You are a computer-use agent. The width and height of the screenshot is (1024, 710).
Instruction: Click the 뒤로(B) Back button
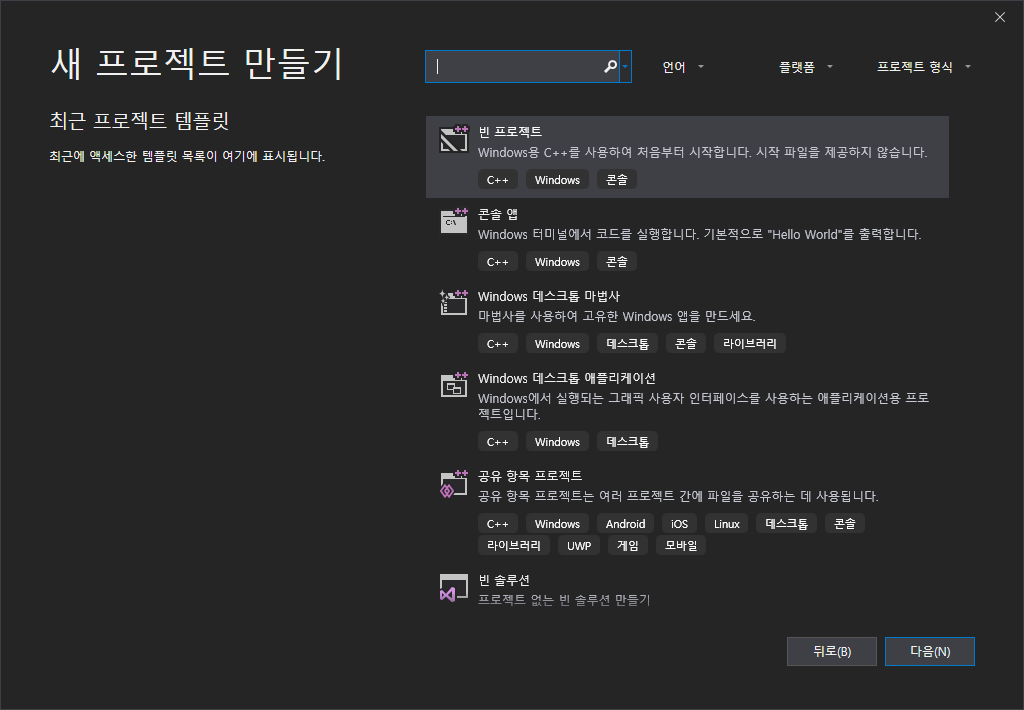(x=832, y=651)
